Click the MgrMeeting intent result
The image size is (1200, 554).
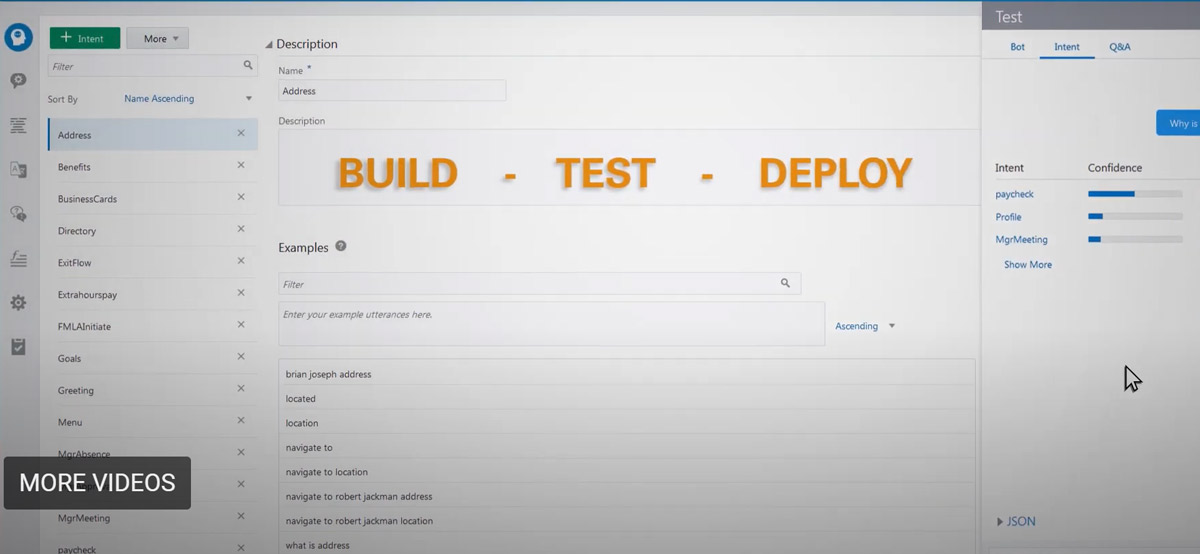tap(1021, 240)
